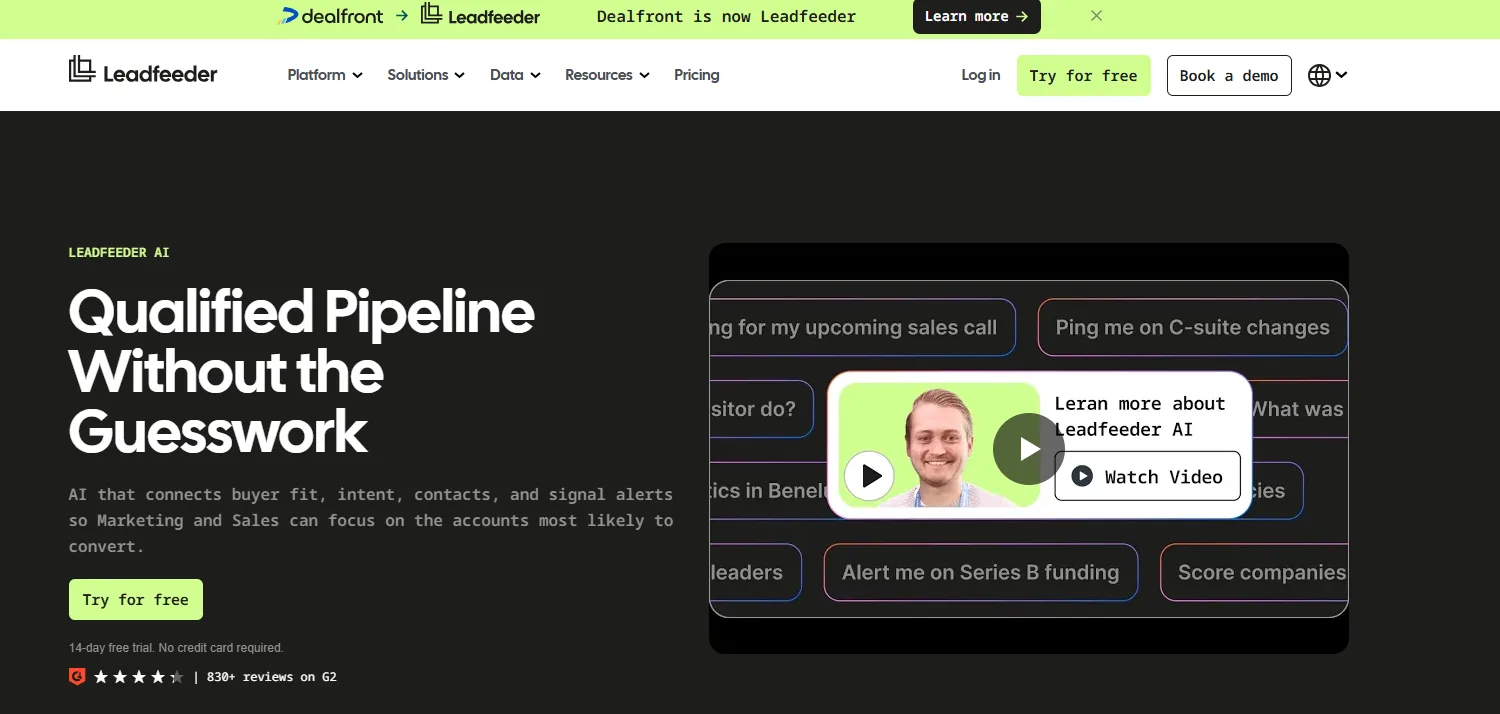The image size is (1500, 714).
Task: Click 'Leran more about Leadfeeder AI' text
Action: tap(1140, 416)
